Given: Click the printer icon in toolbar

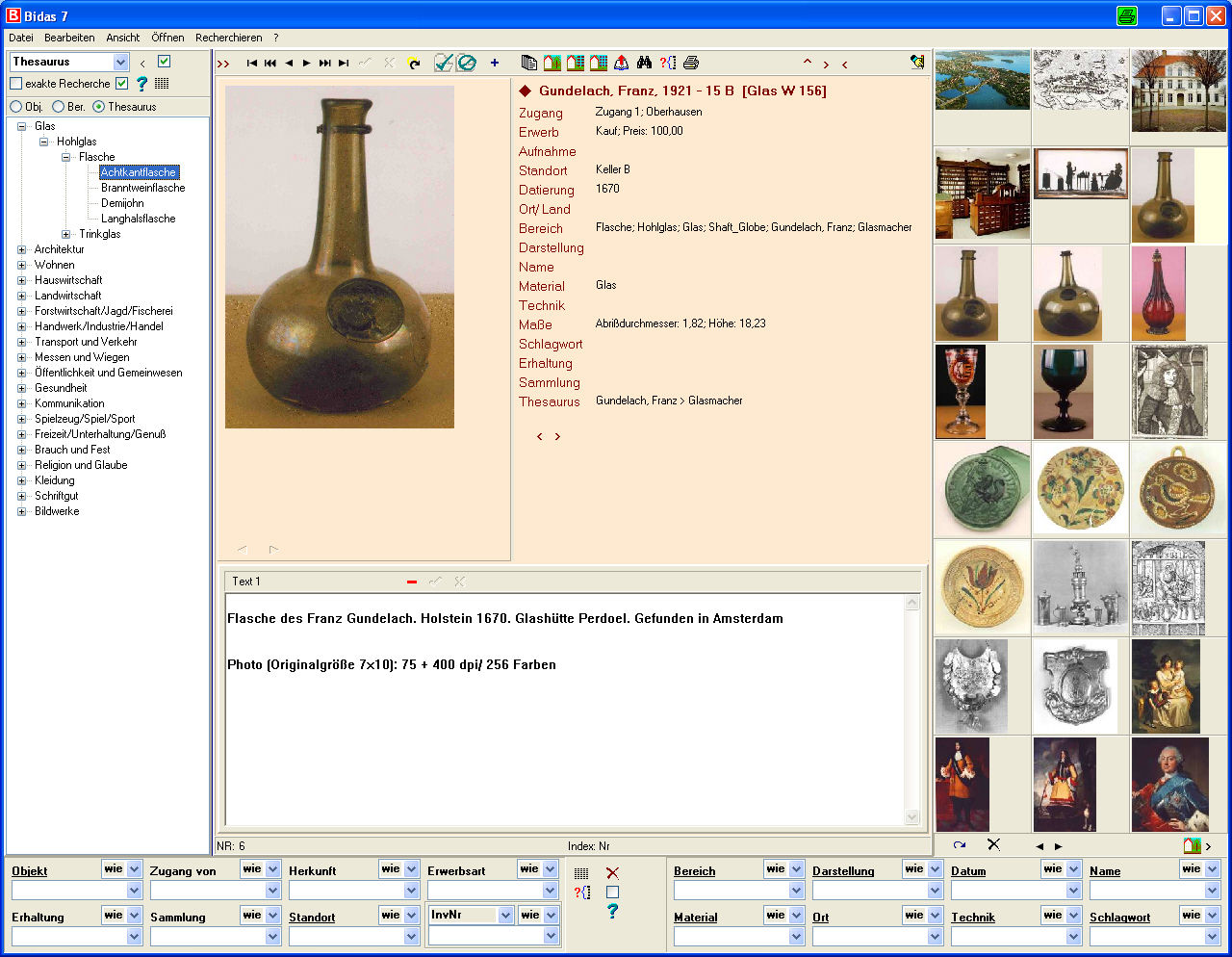Looking at the screenshot, I should click(x=690, y=63).
